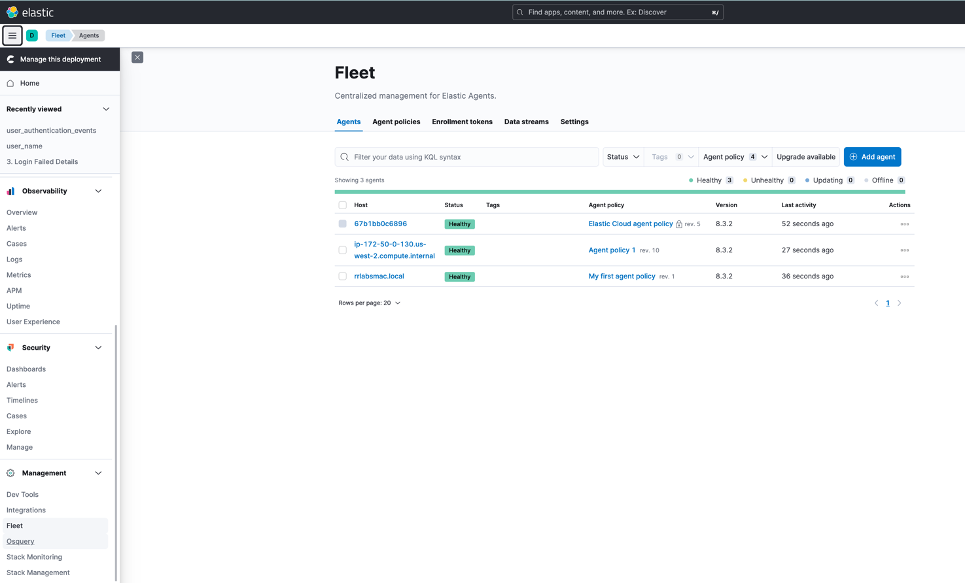Click the green D space avatar
The image size is (966, 584).
(x=32, y=36)
